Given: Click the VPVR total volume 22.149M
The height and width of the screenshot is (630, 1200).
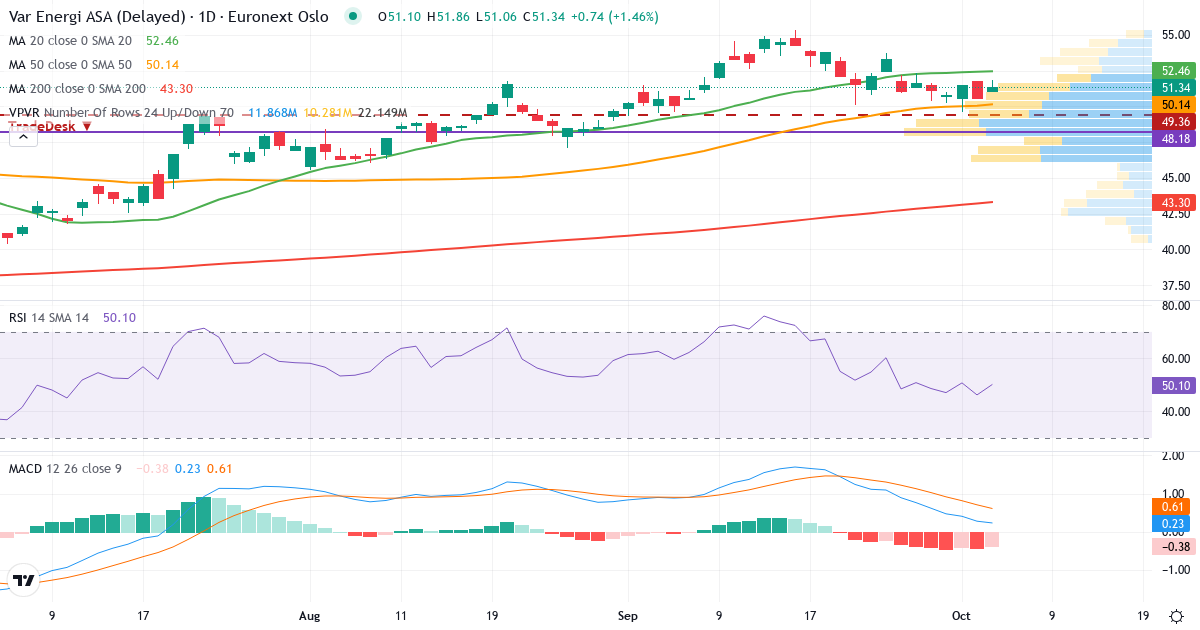Looking at the screenshot, I should coord(382,113).
